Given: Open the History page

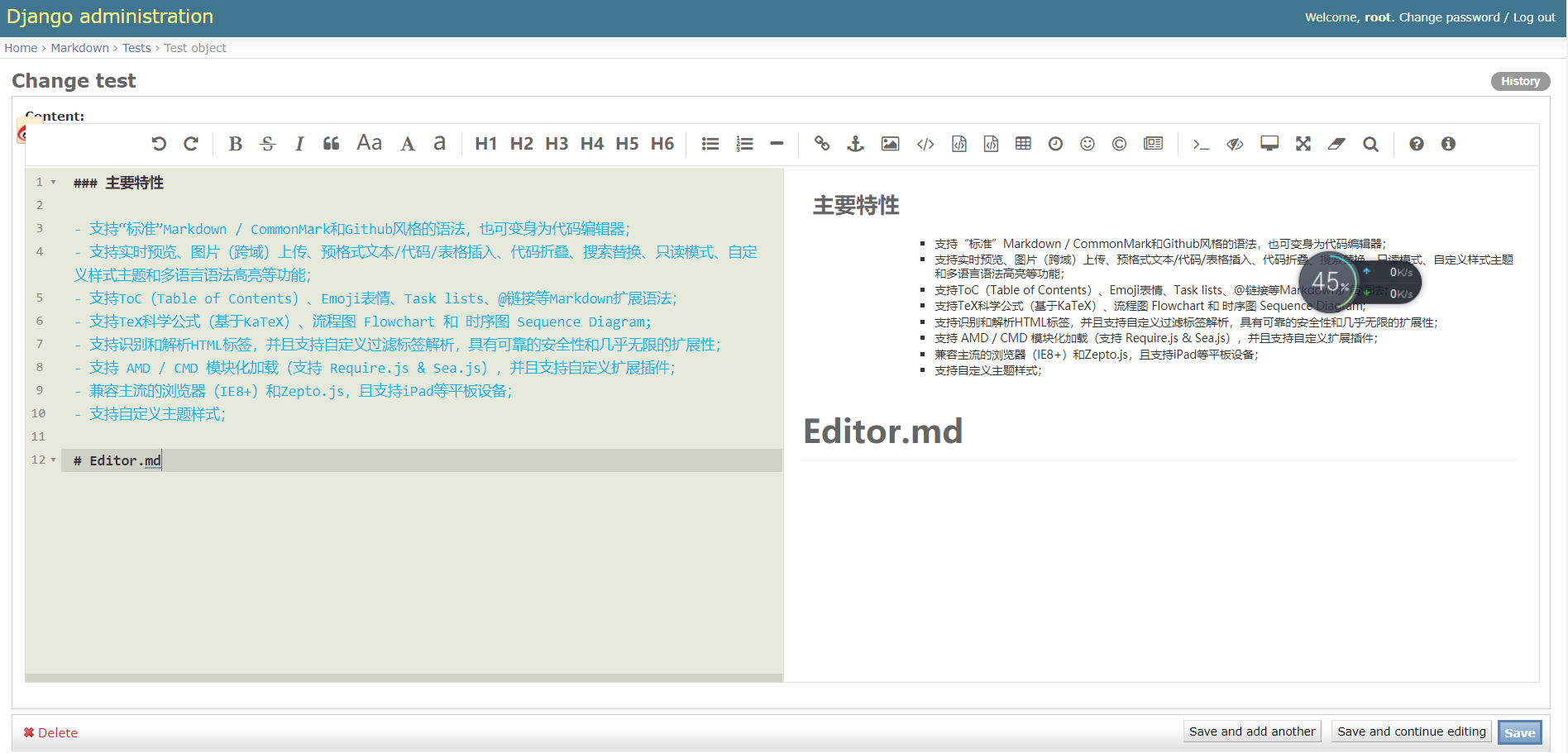Looking at the screenshot, I should [1520, 81].
